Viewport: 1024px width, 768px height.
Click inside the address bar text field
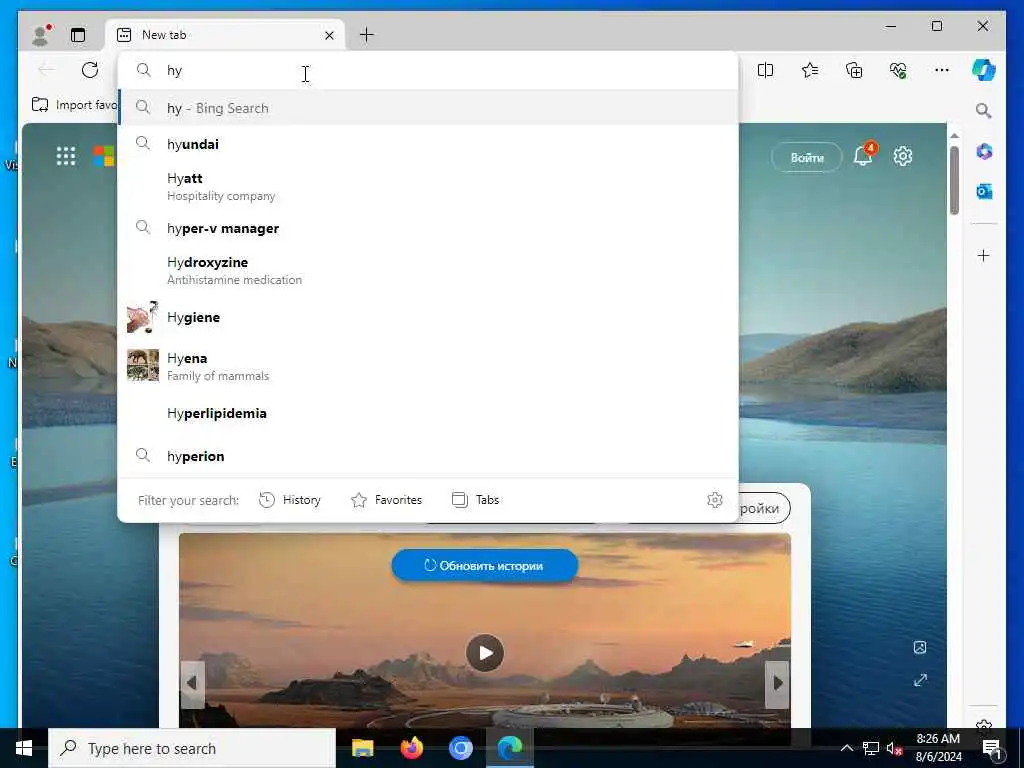pos(428,71)
